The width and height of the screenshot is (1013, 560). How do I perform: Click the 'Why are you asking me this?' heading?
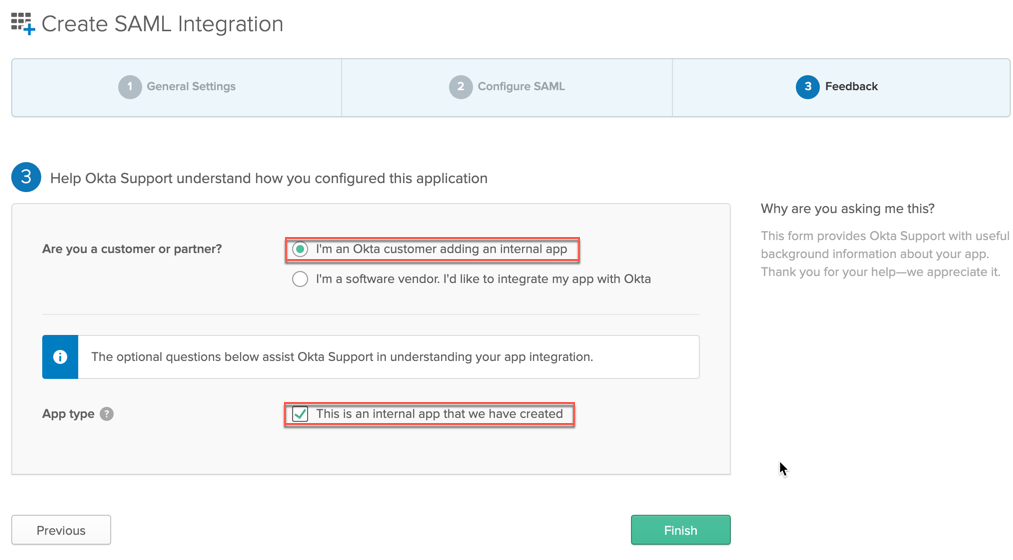[x=847, y=209]
